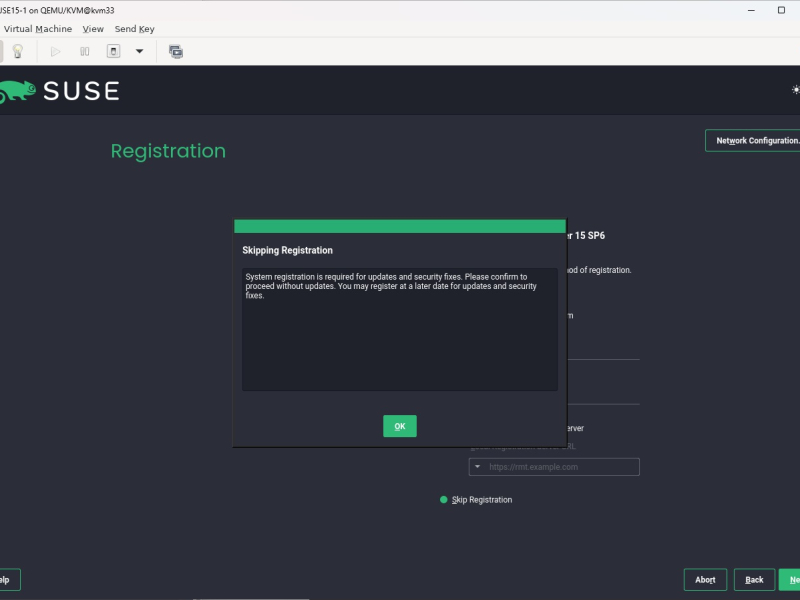Click the Skipping Registration dialog title
This screenshot has width=800, height=600.
[x=287, y=251]
